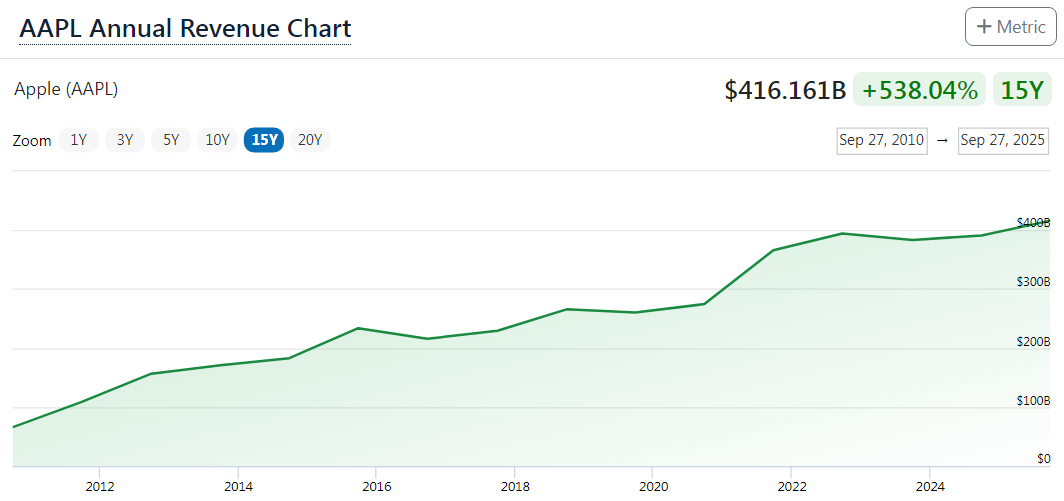Switch zoom to 20Y

pos(310,140)
